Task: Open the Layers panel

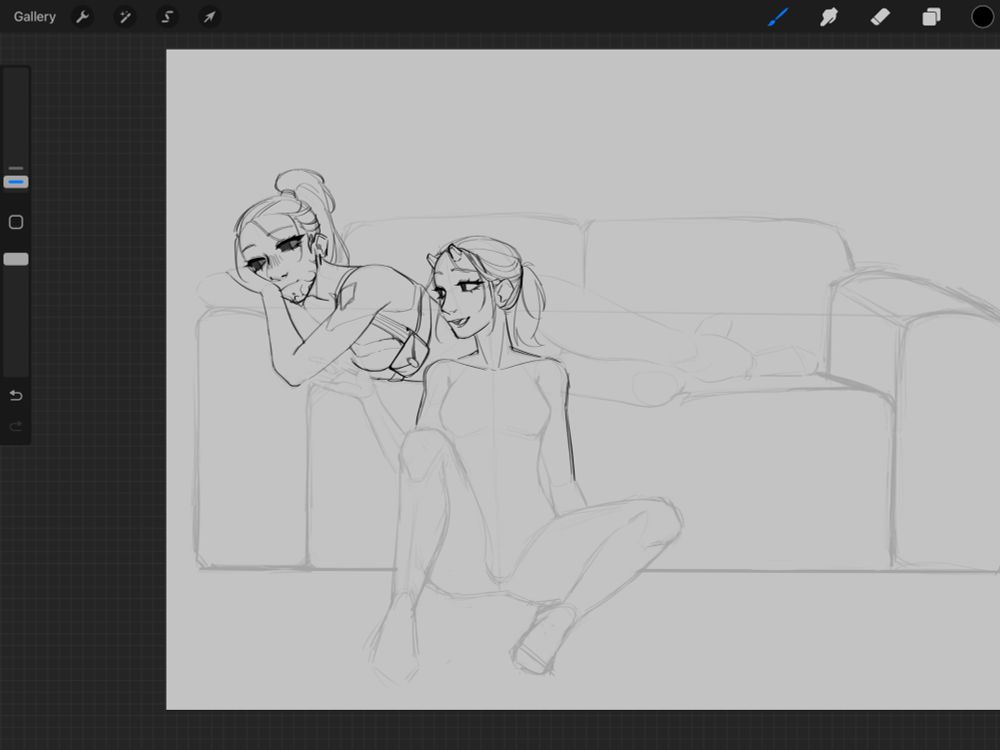Action: (x=931, y=17)
